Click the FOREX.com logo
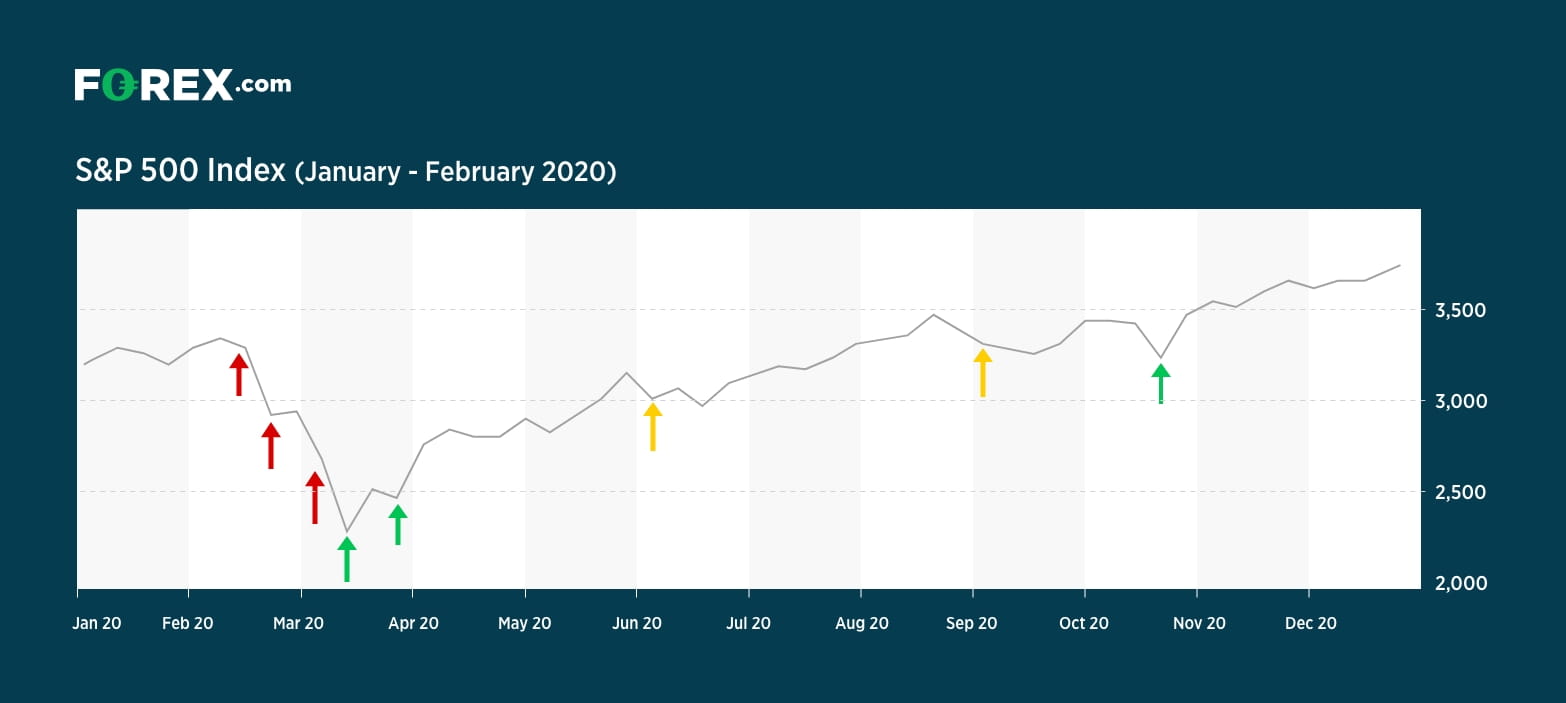1566x703 pixels. click(x=182, y=85)
